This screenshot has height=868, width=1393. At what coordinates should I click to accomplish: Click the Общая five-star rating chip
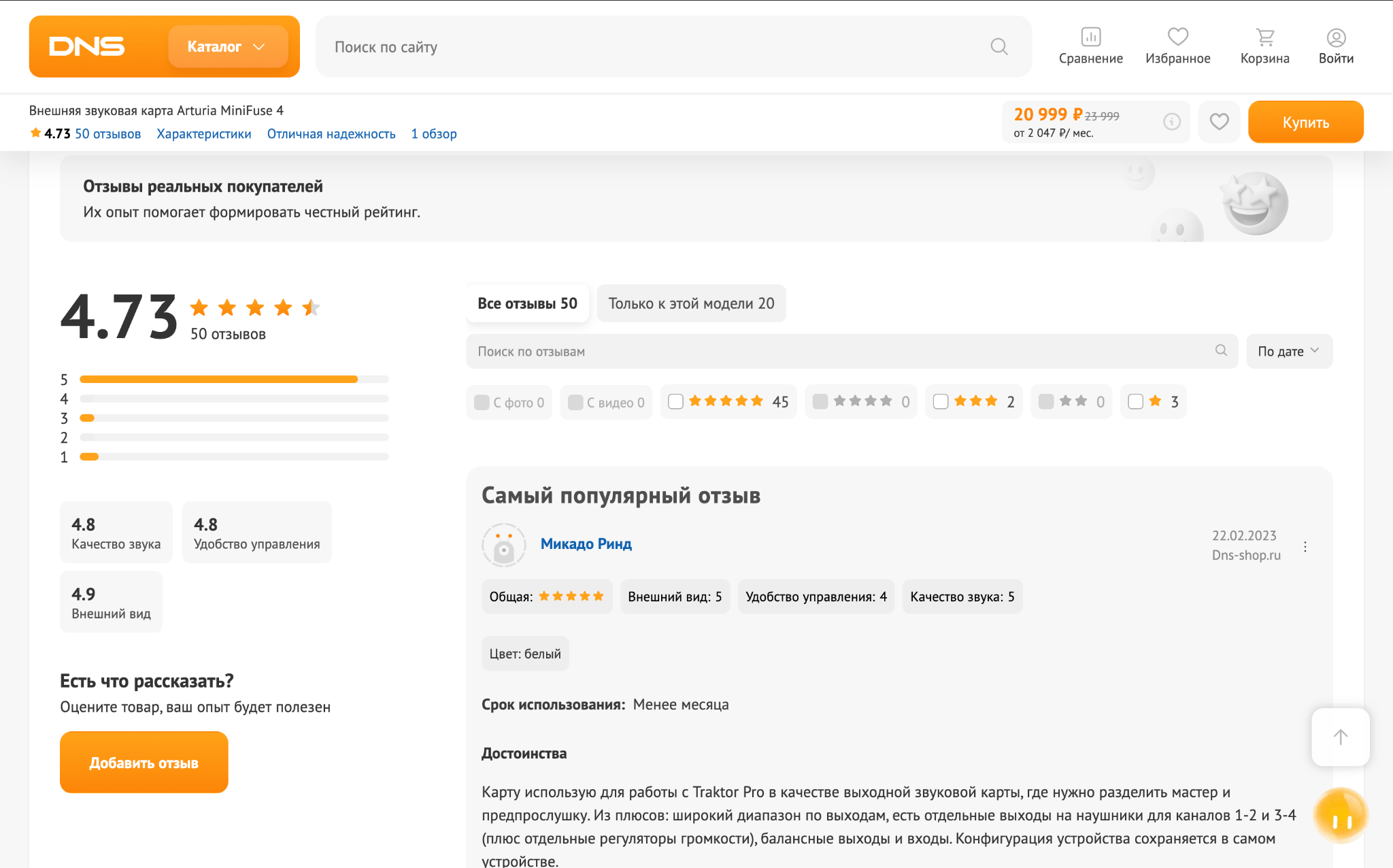pos(547,597)
